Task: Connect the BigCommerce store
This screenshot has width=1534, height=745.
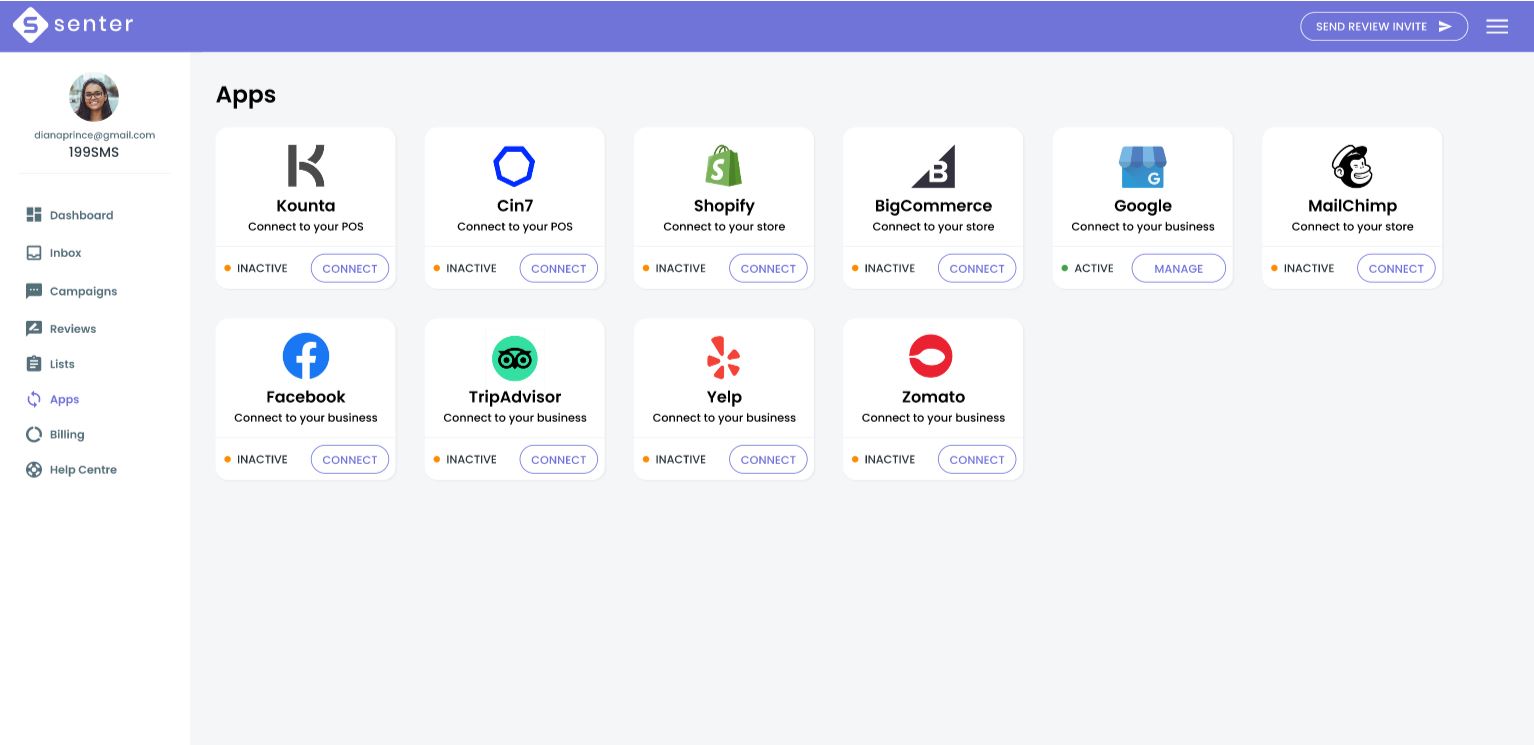Action: pyautogui.click(x=977, y=268)
